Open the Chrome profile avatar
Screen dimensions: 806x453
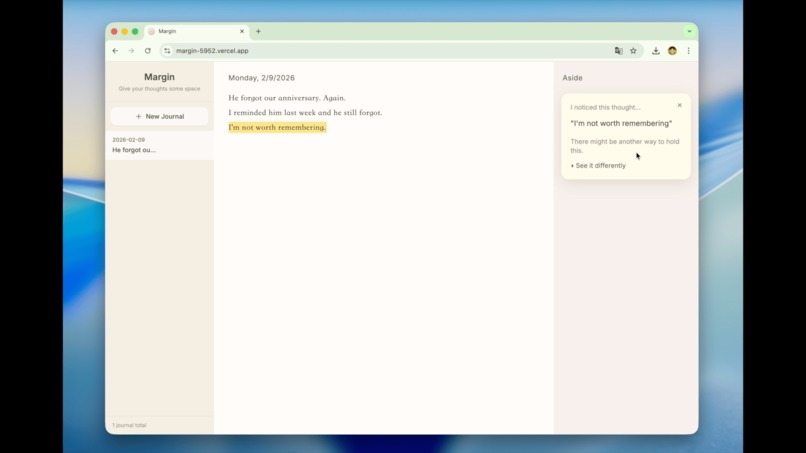click(x=672, y=51)
